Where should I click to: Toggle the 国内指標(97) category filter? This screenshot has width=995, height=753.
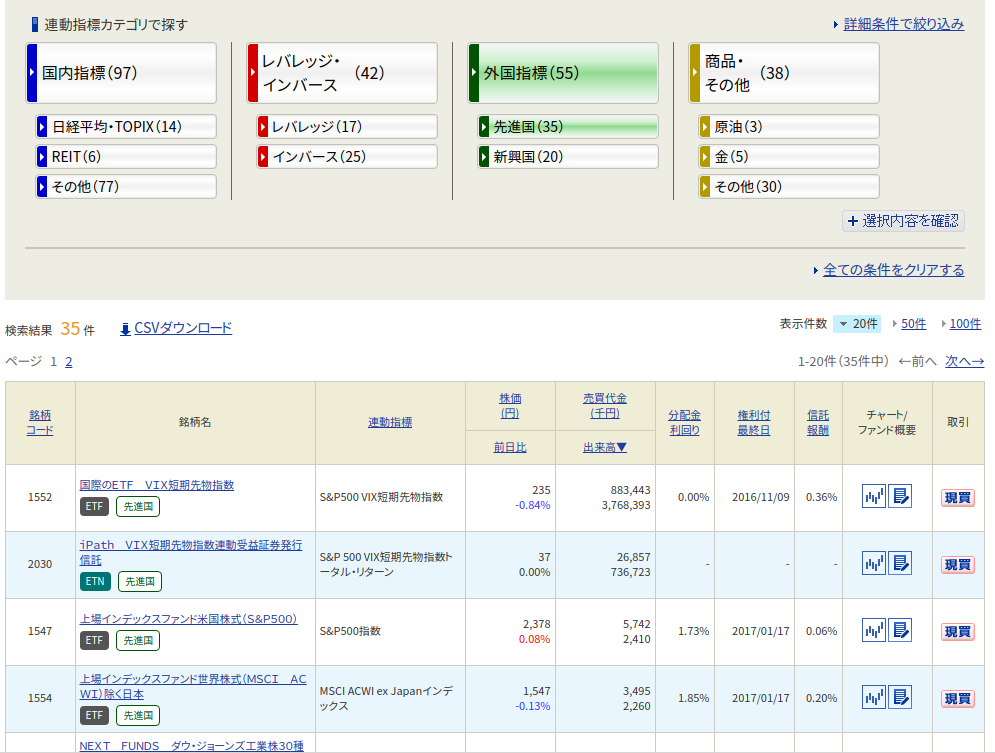(121, 73)
